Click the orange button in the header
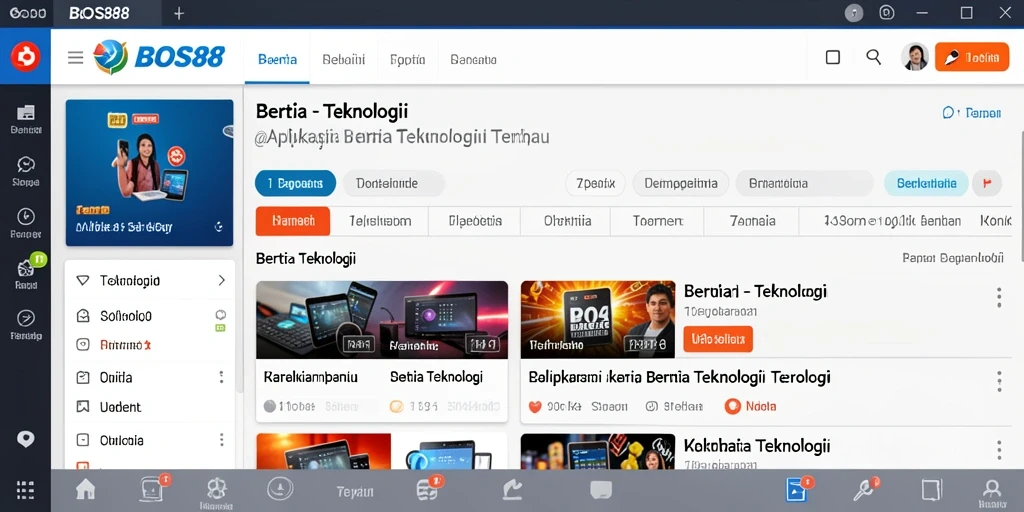The width and height of the screenshot is (1024, 512). pyautogui.click(x=972, y=57)
